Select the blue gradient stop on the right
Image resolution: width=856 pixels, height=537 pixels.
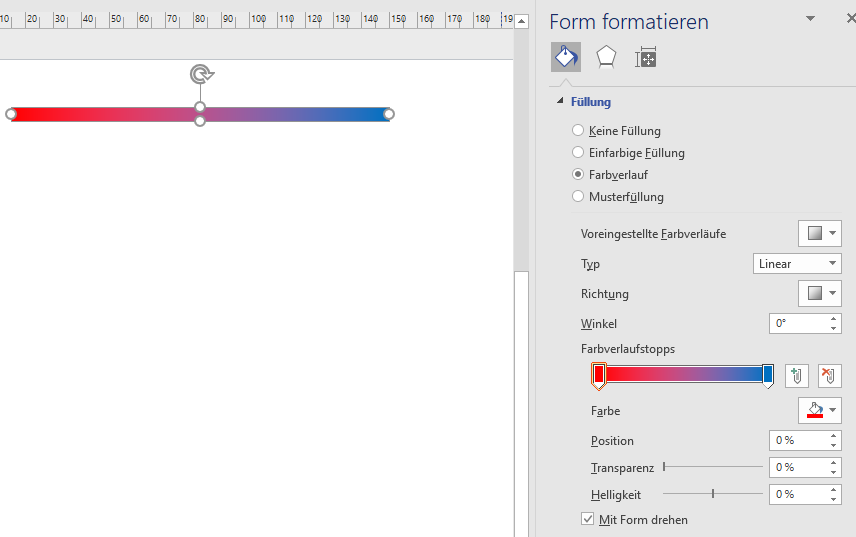click(x=768, y=375)
